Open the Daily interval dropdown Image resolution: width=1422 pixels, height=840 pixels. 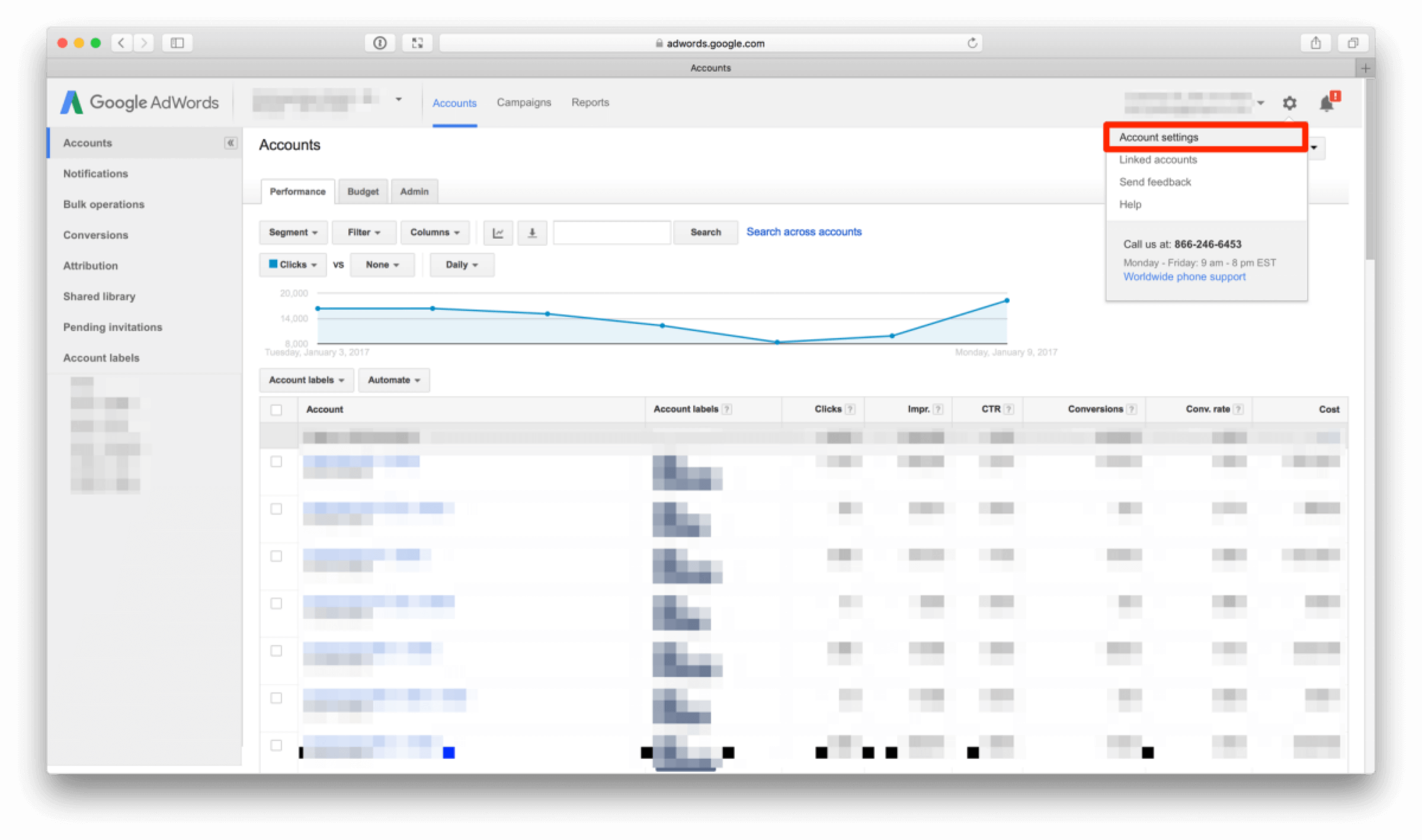462,265
